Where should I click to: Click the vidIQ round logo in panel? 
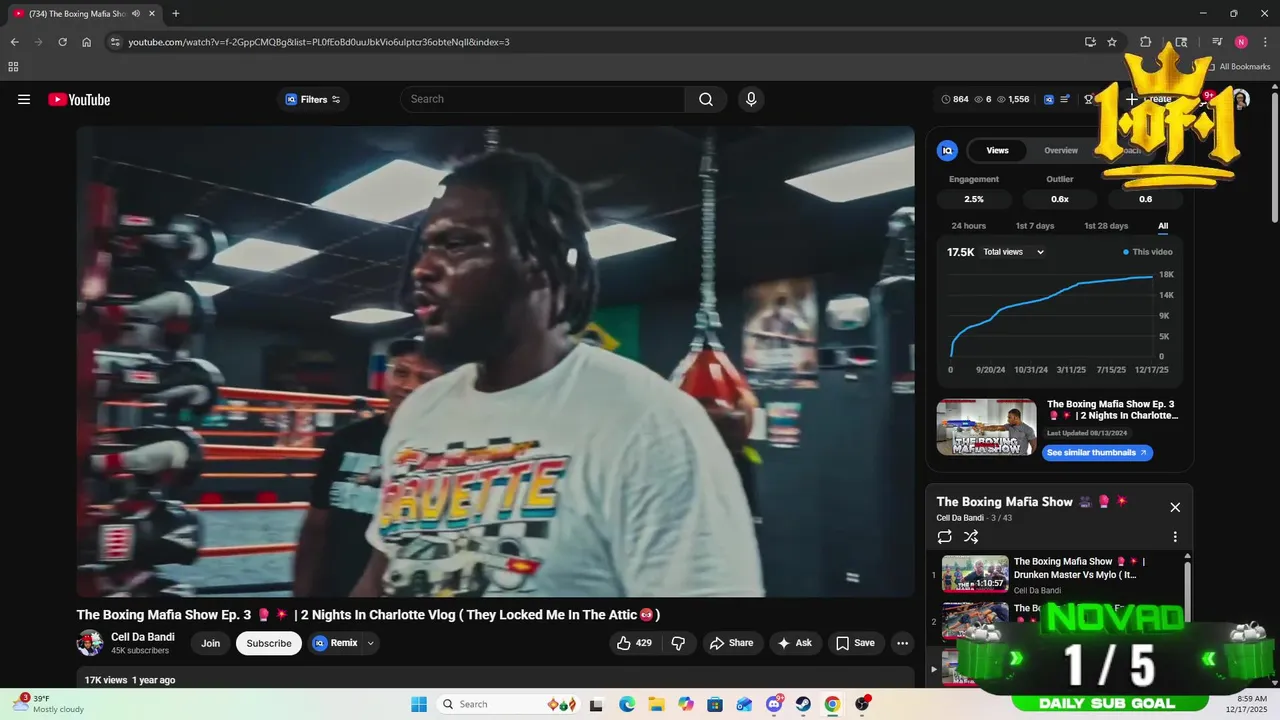(947, 151)
